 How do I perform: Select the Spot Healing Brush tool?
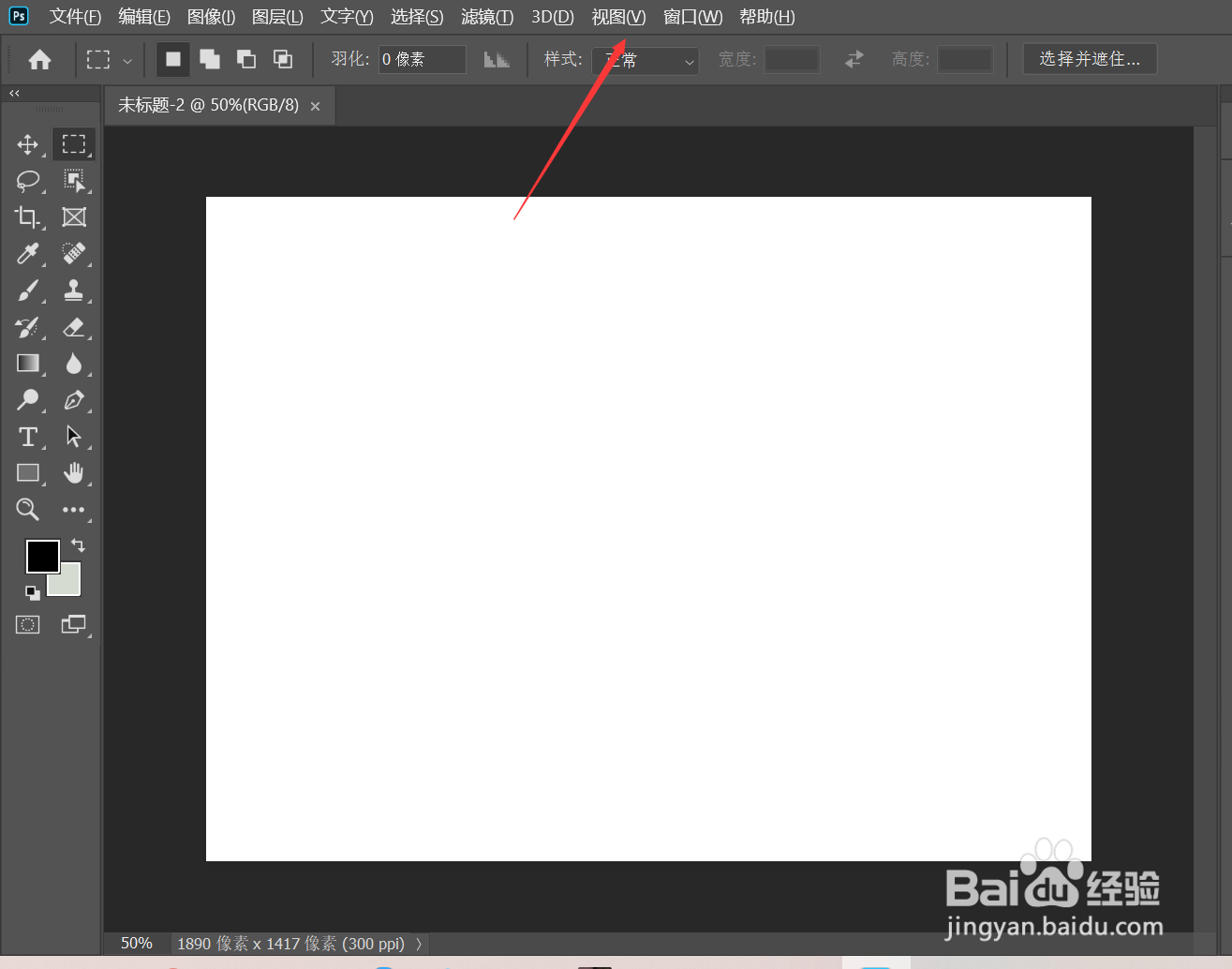click(74, 254)
